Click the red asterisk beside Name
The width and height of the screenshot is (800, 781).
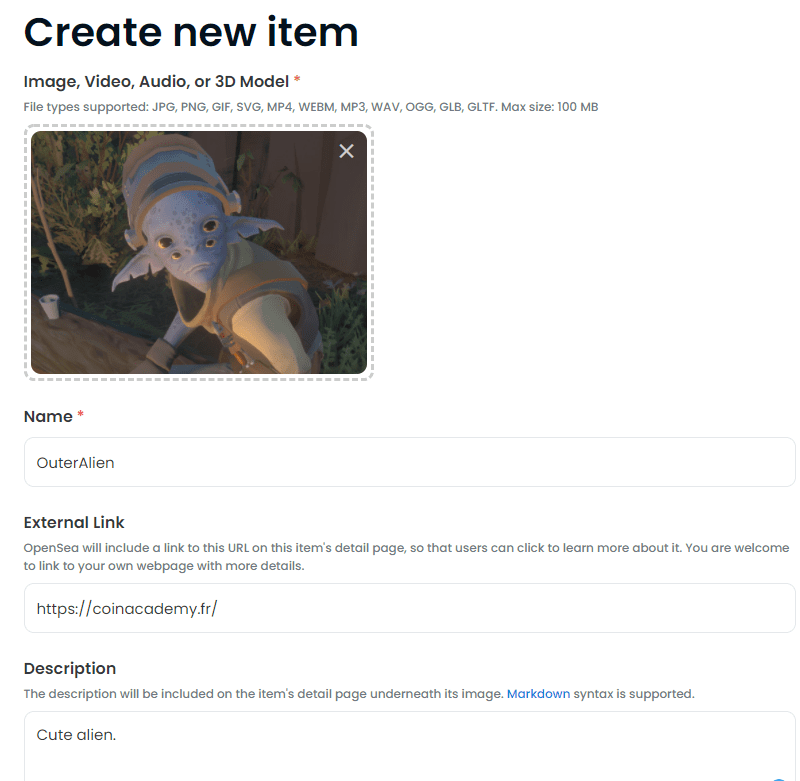[x=80, y=414]
